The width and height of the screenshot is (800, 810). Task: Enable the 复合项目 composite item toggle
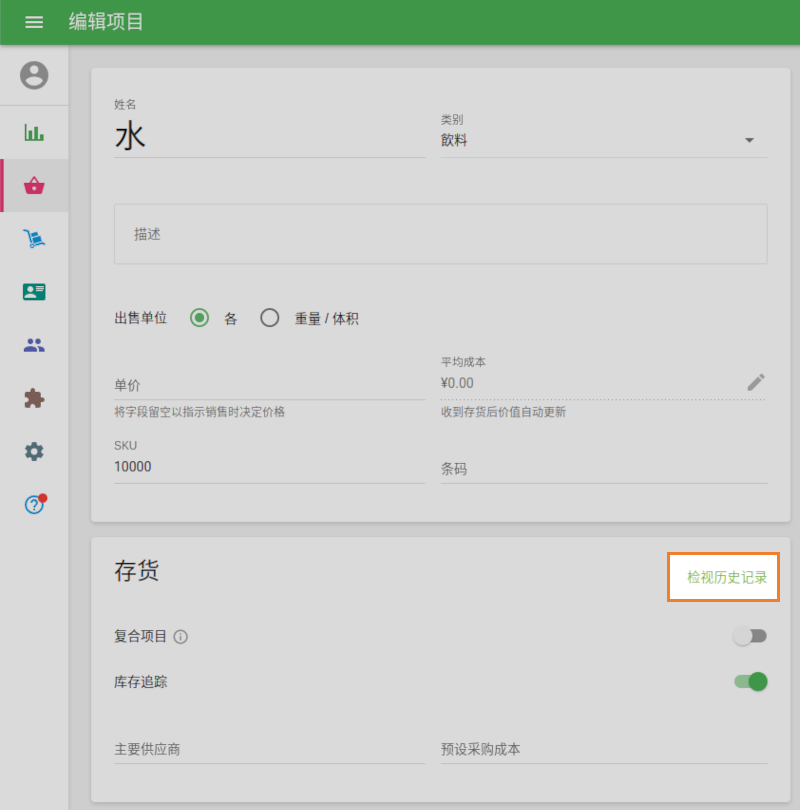[x=750, y=636]
